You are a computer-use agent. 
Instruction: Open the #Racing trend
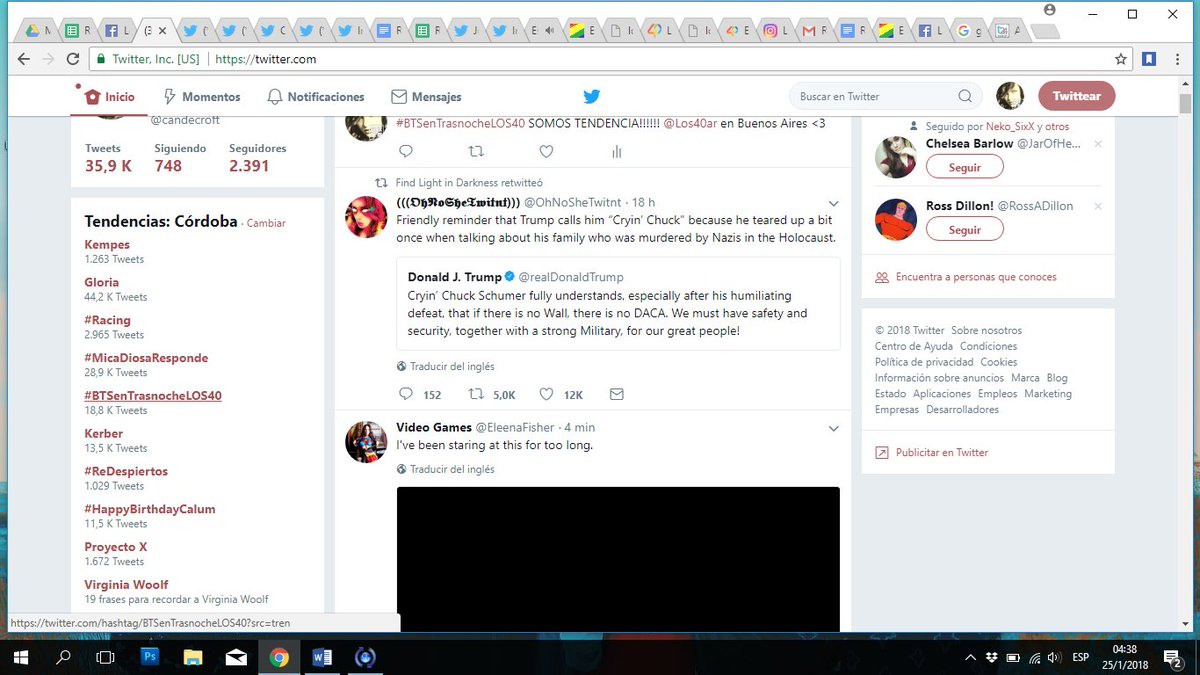pyautogui.click(x=108, y=320)
